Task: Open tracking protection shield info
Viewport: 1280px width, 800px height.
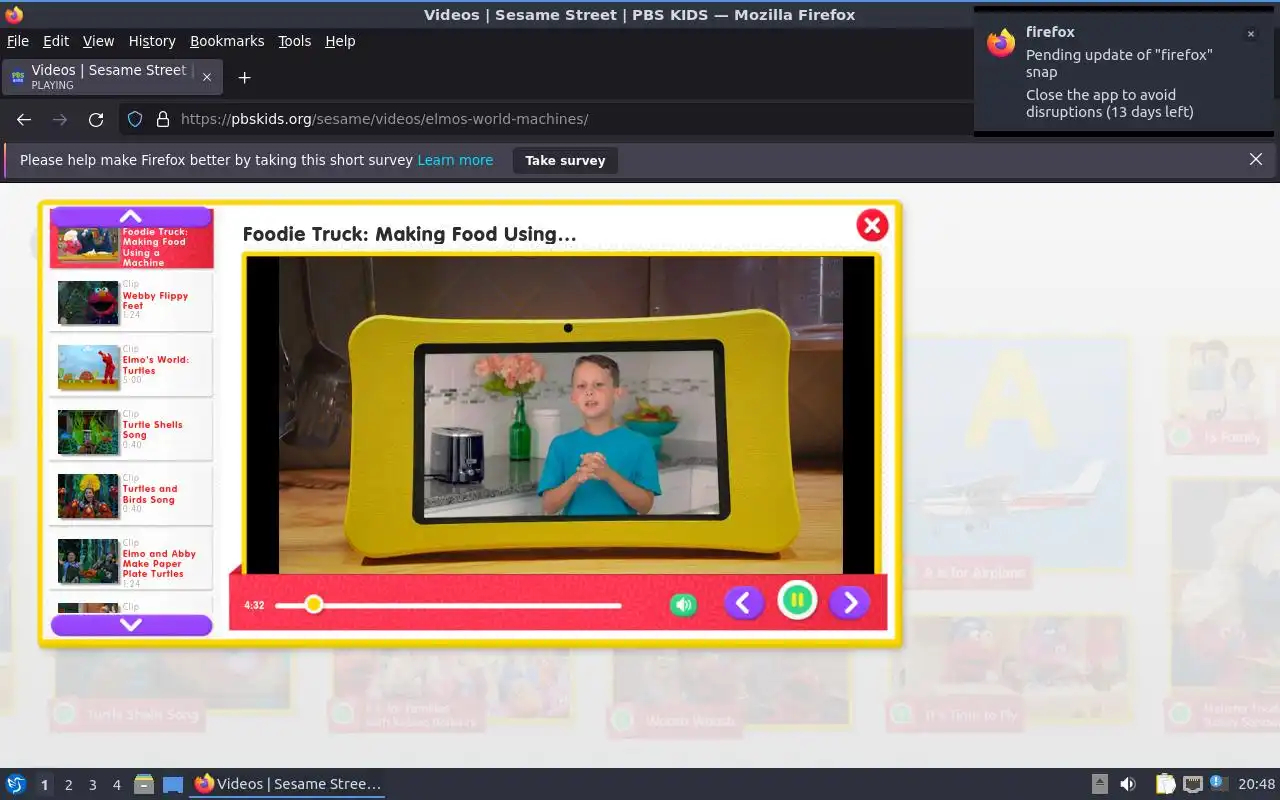Action: (x=135, y=119)
